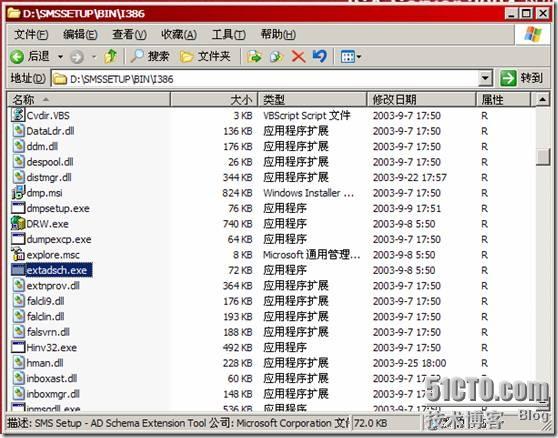Click the file name explore.msc
The image size is (558, 438).
point(53,255)
